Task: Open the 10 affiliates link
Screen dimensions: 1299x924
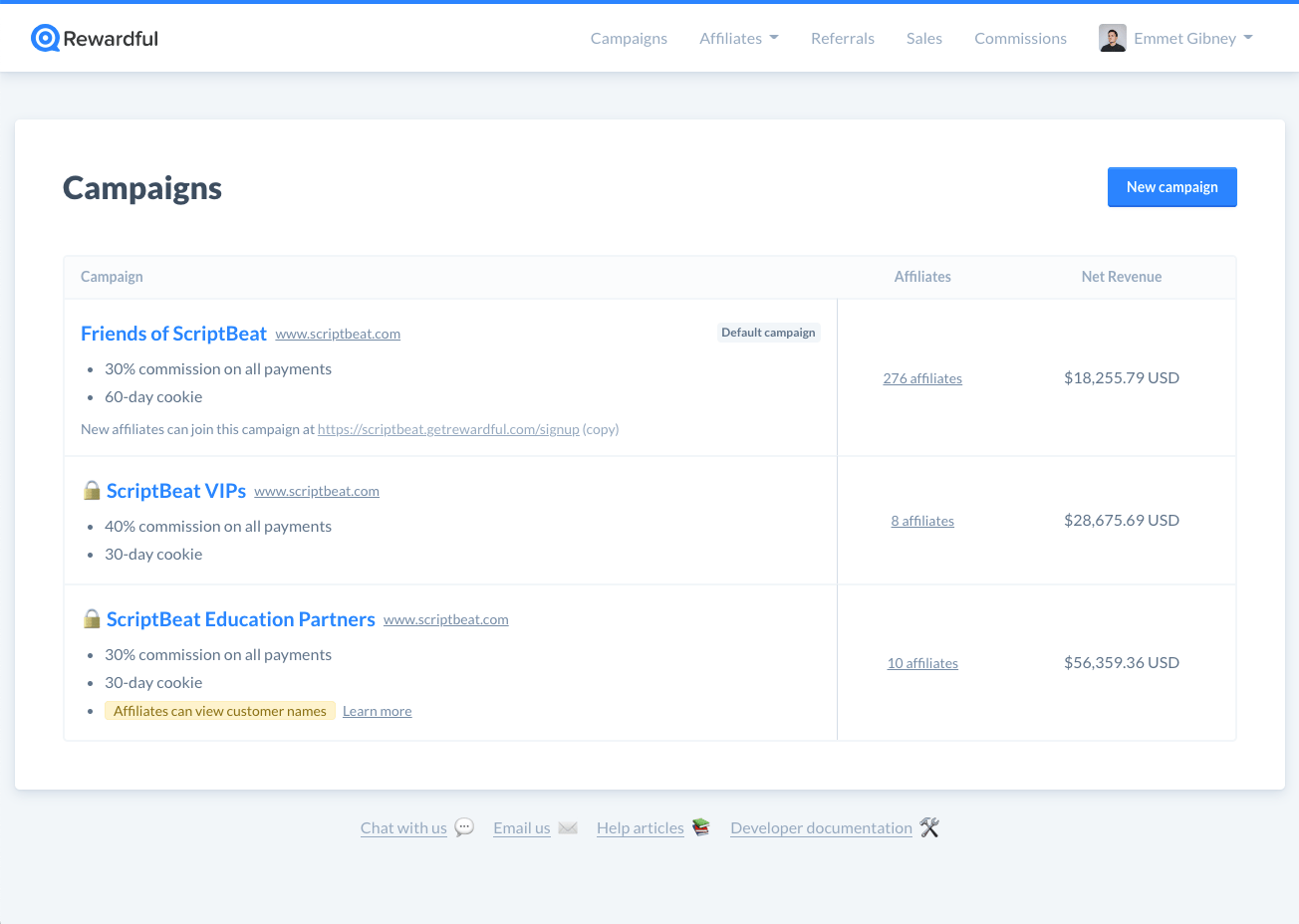Action: [x=922, y=663]
